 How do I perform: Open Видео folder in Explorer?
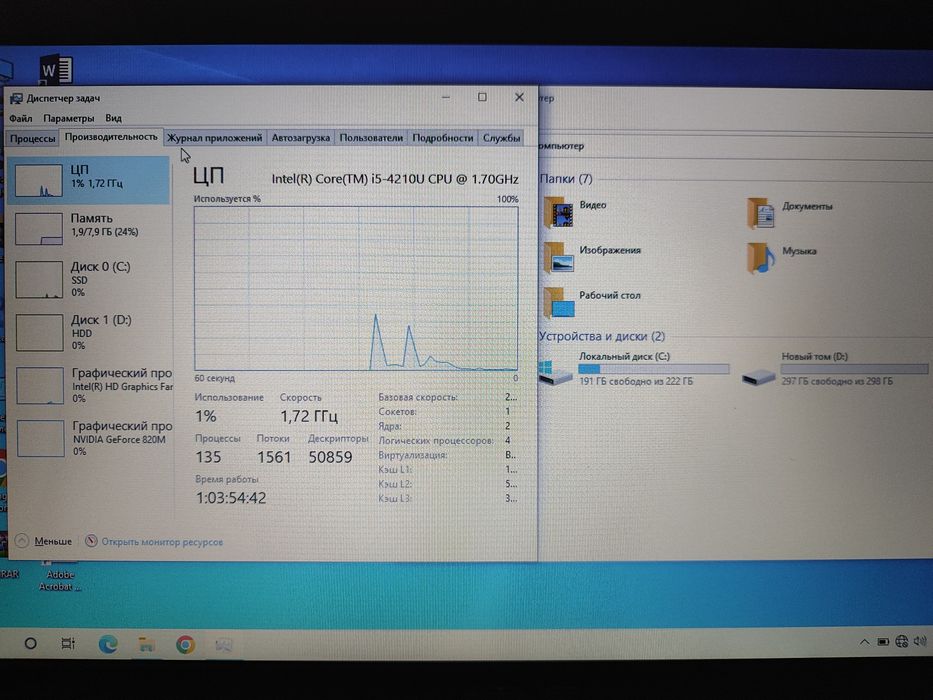click(558, 212)
